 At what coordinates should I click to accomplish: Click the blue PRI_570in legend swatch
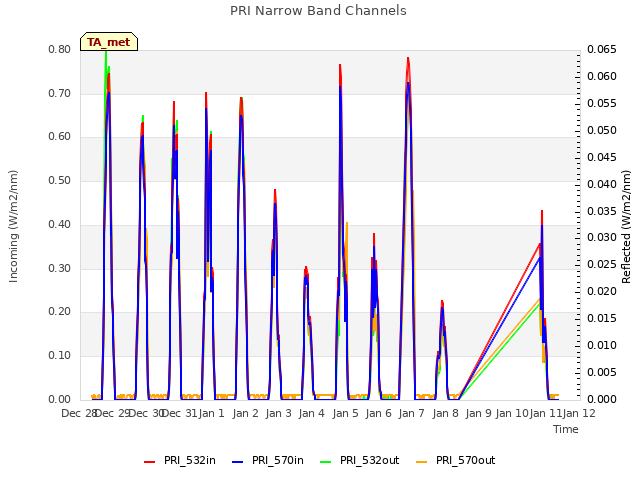point(238,462)
